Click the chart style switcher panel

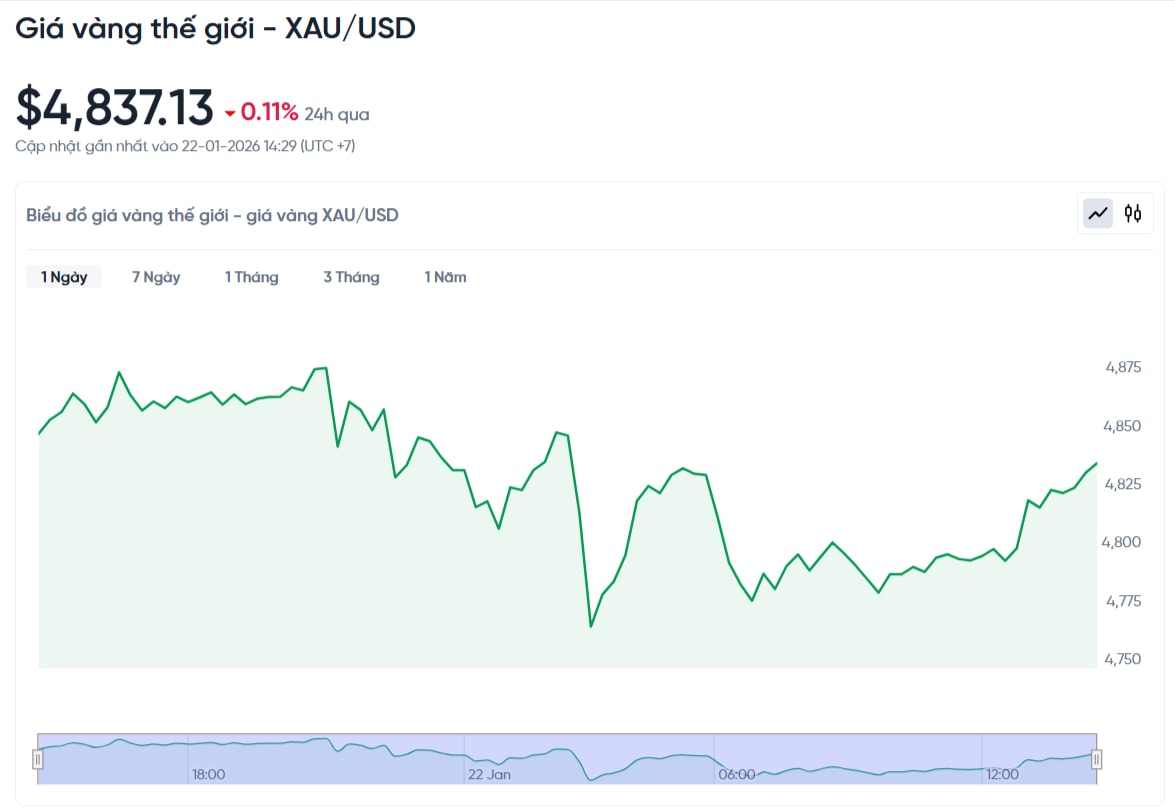1114,213
